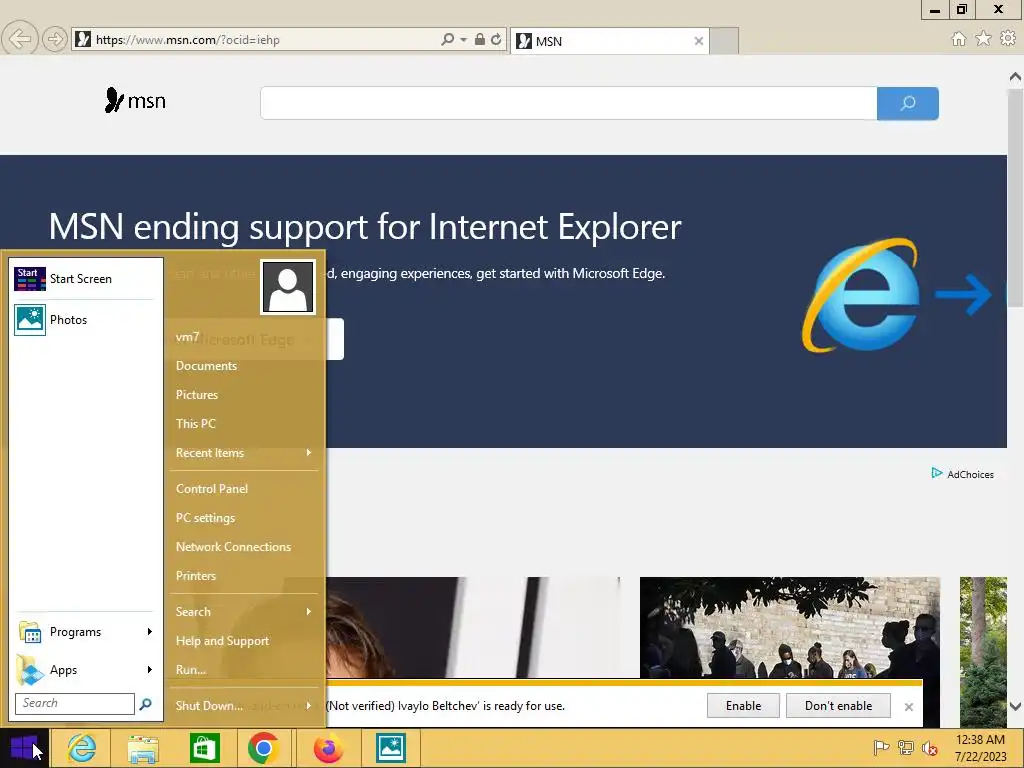This screenshot has height=768, width=1024.
Task: Expand the Search submenu
Action: coord(244,612)
